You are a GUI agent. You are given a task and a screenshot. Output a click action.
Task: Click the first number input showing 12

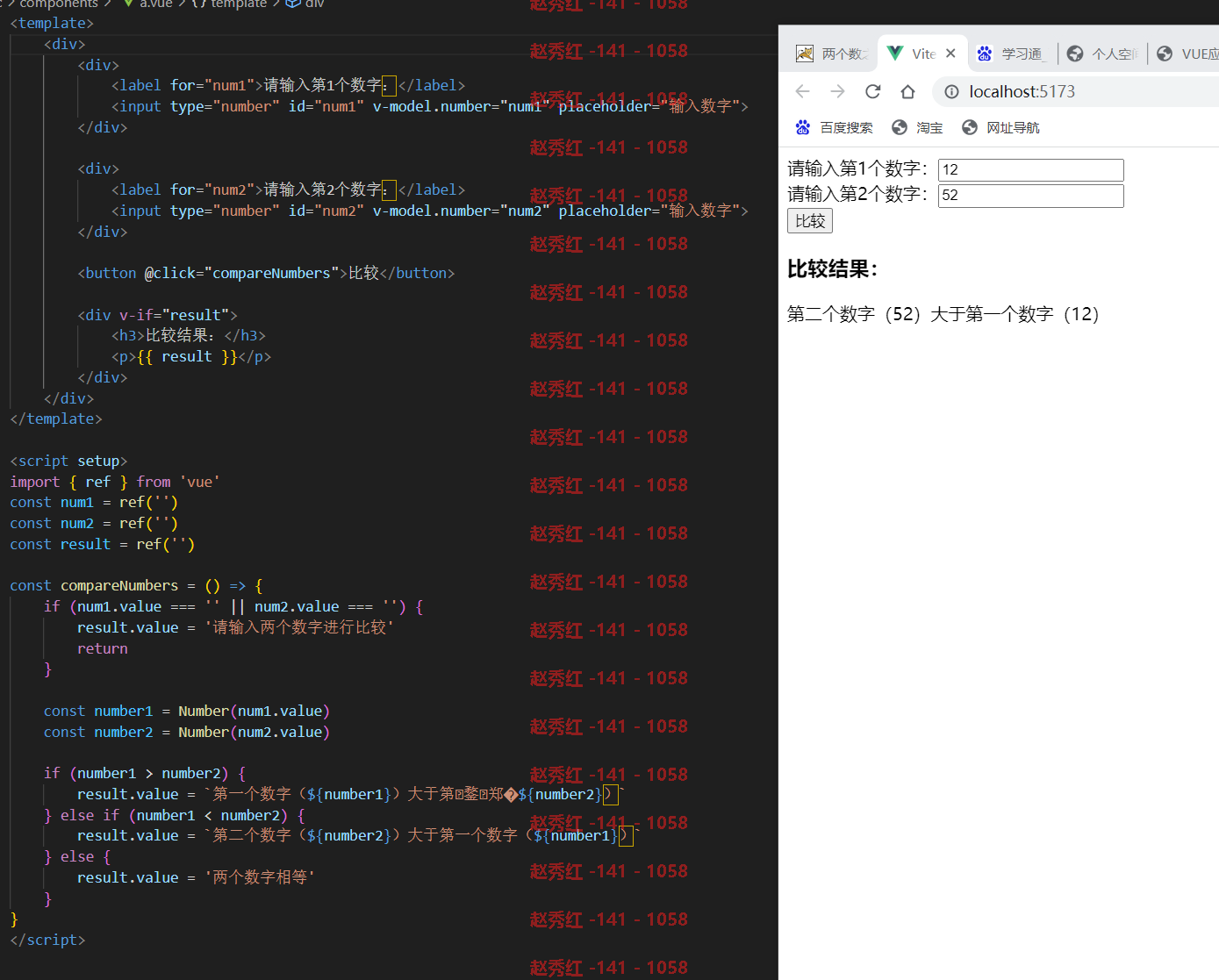click(1030, 169)
